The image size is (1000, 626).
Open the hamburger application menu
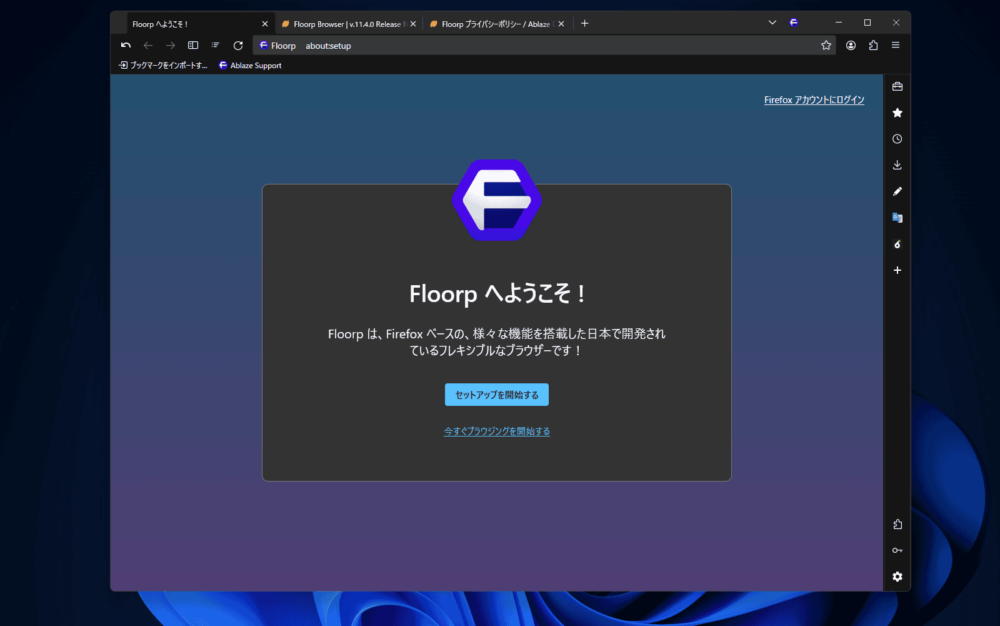(895, 45)
